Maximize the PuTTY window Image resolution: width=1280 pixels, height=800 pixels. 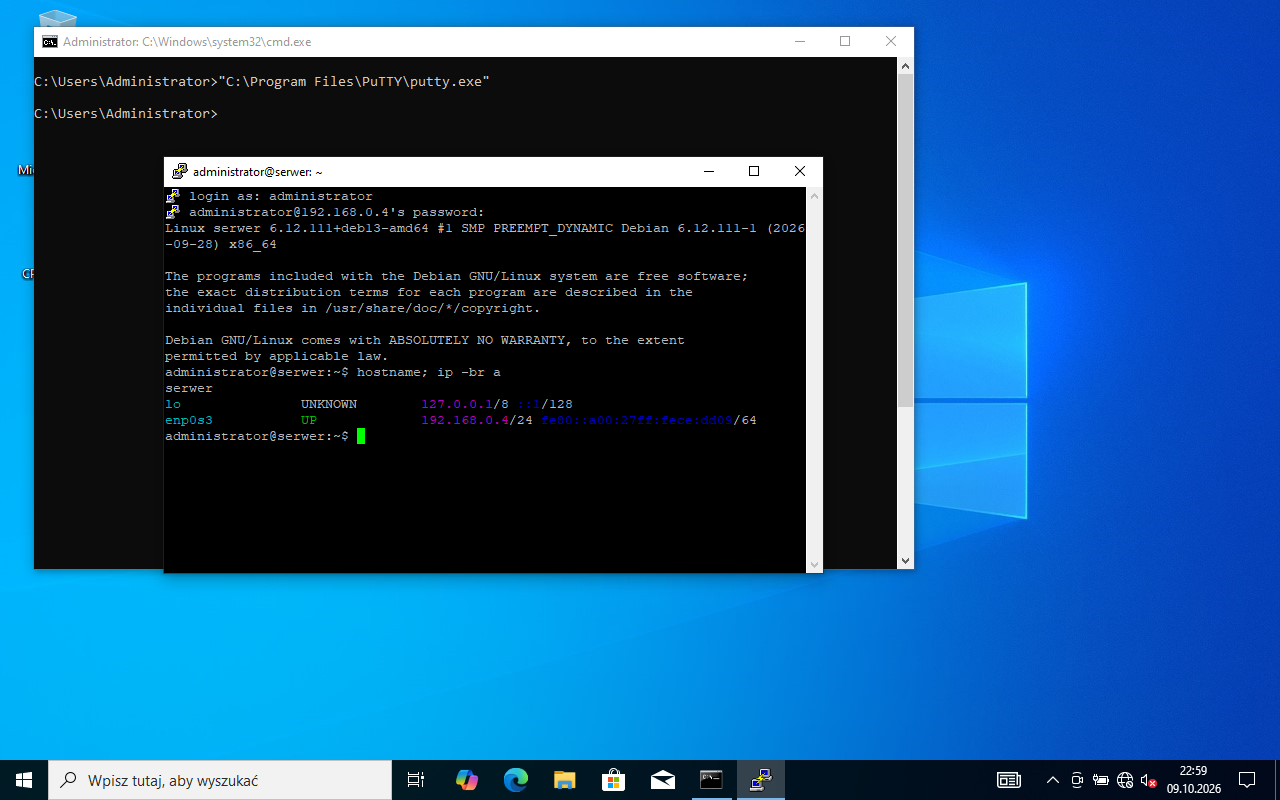pyautogui.click(x=754, y=172)
